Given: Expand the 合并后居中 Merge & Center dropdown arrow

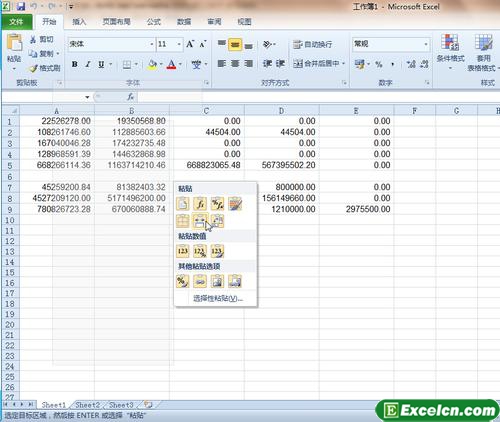Looking at the screenshot, I should [x=344, y=64].
